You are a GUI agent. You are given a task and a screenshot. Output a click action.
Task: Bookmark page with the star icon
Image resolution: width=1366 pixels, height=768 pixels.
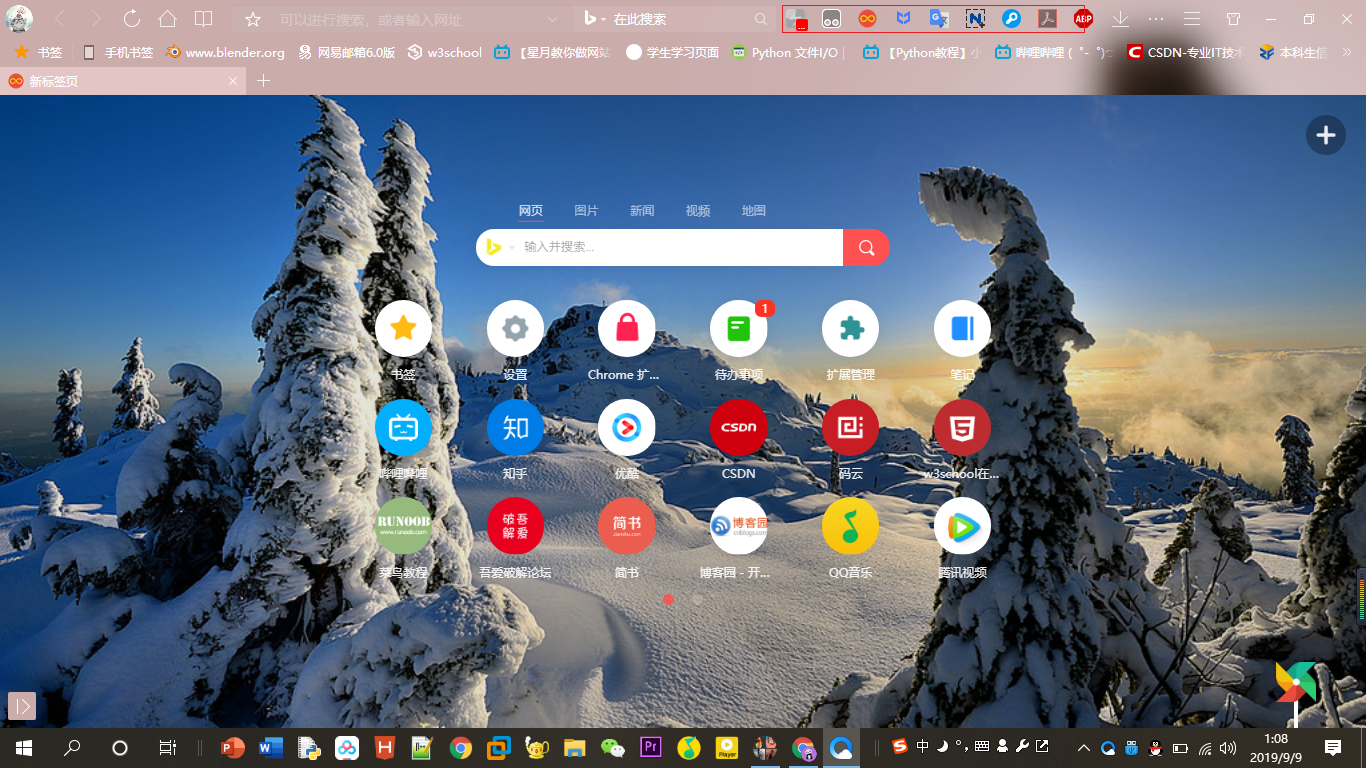coord(253,19)
